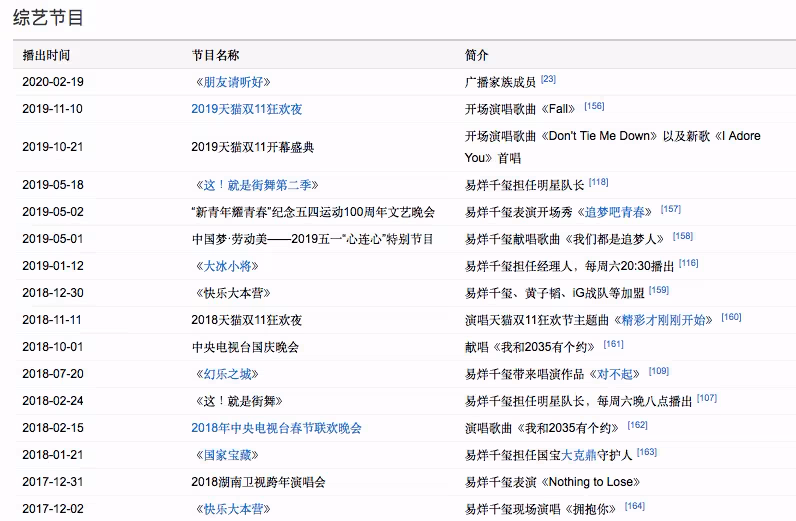Follow the 大克鼎 link
Viewport: 796px width, 521px height.
[578, 455]
